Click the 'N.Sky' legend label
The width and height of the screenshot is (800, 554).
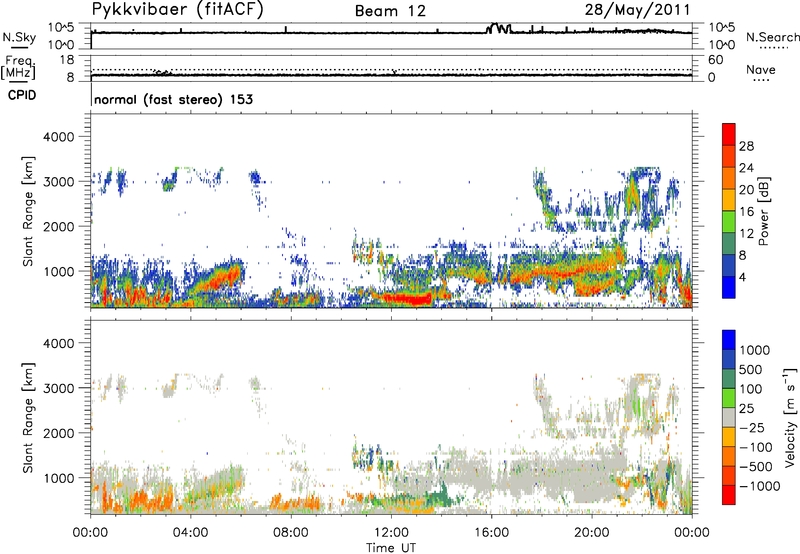[19, 37]
